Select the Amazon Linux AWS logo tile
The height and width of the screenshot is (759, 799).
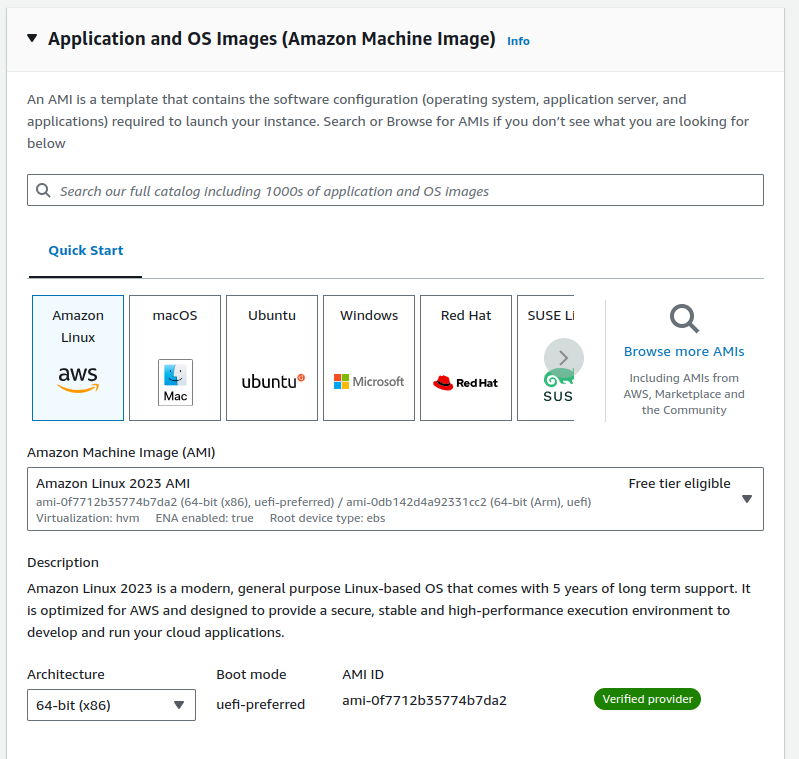(x=78, y=357)
